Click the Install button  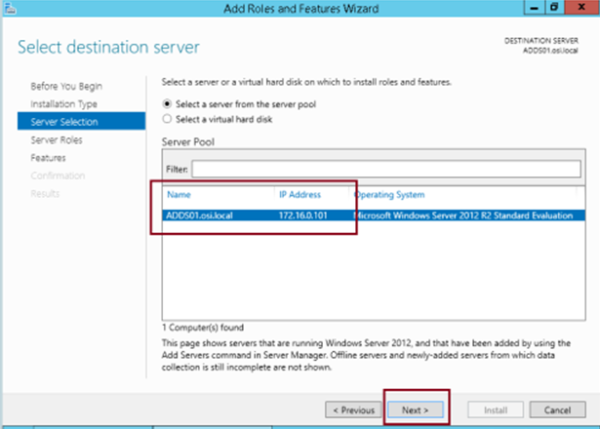tap(495, 409)
